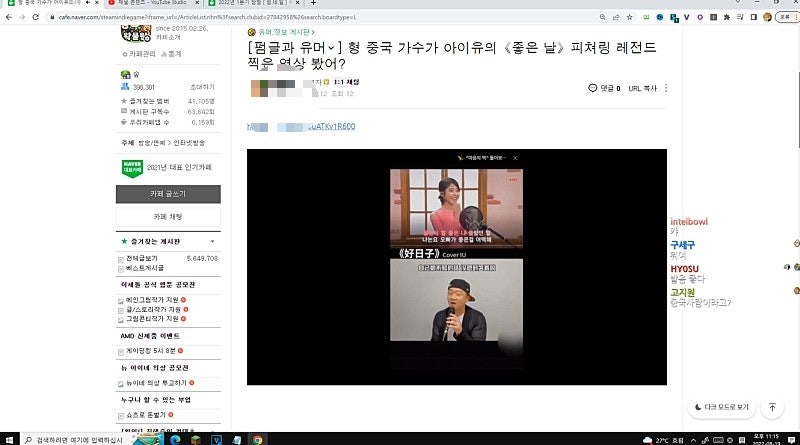Click the 1:1 채팅 button beside author
The height and width of the screenshot is (445, 800).
pyautogui.click(x=346, y=82)
